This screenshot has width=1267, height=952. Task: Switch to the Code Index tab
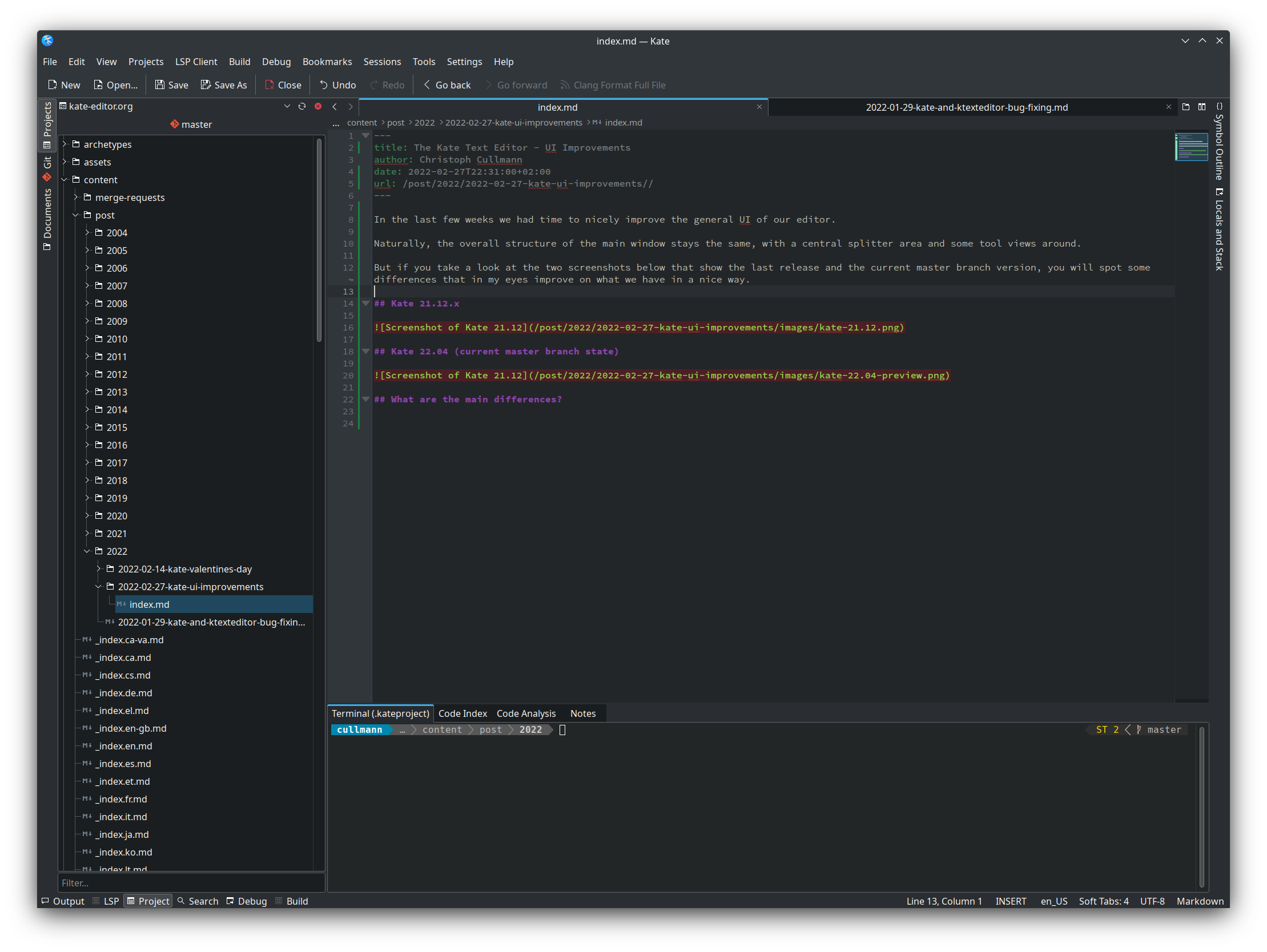point(462,713)
